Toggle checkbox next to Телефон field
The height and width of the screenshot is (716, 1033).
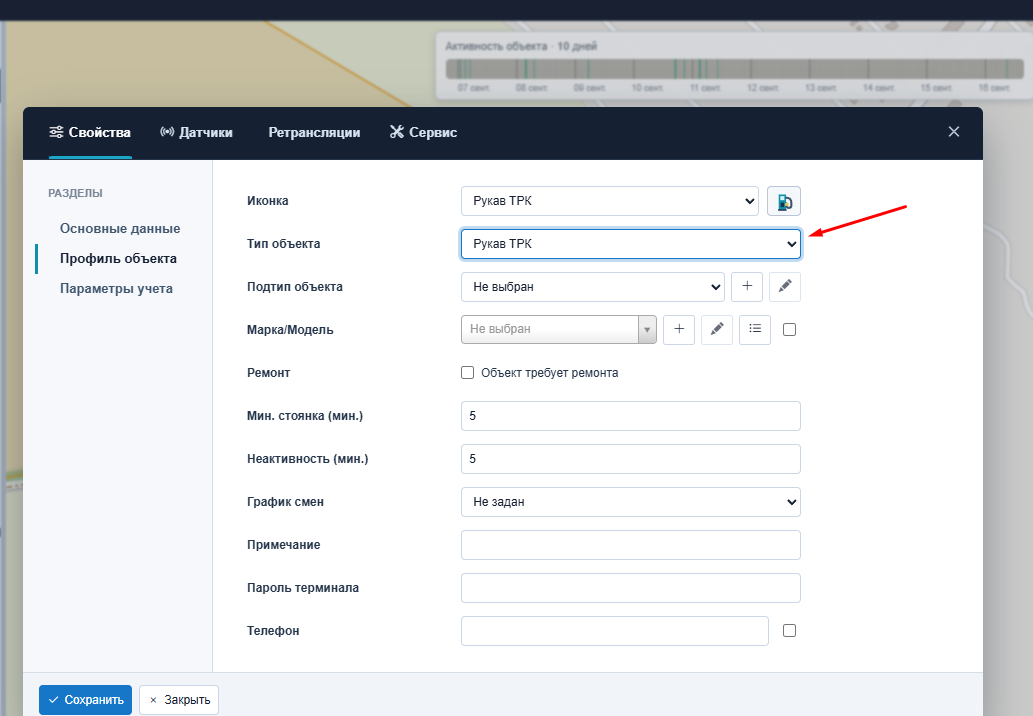click(789, 630)
